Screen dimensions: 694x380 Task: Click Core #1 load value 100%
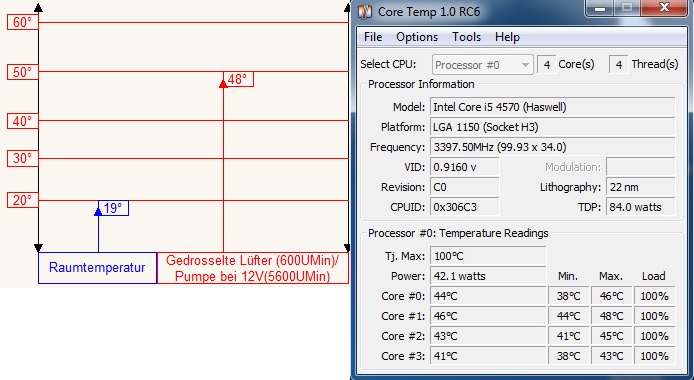click(x=654, y=316)
